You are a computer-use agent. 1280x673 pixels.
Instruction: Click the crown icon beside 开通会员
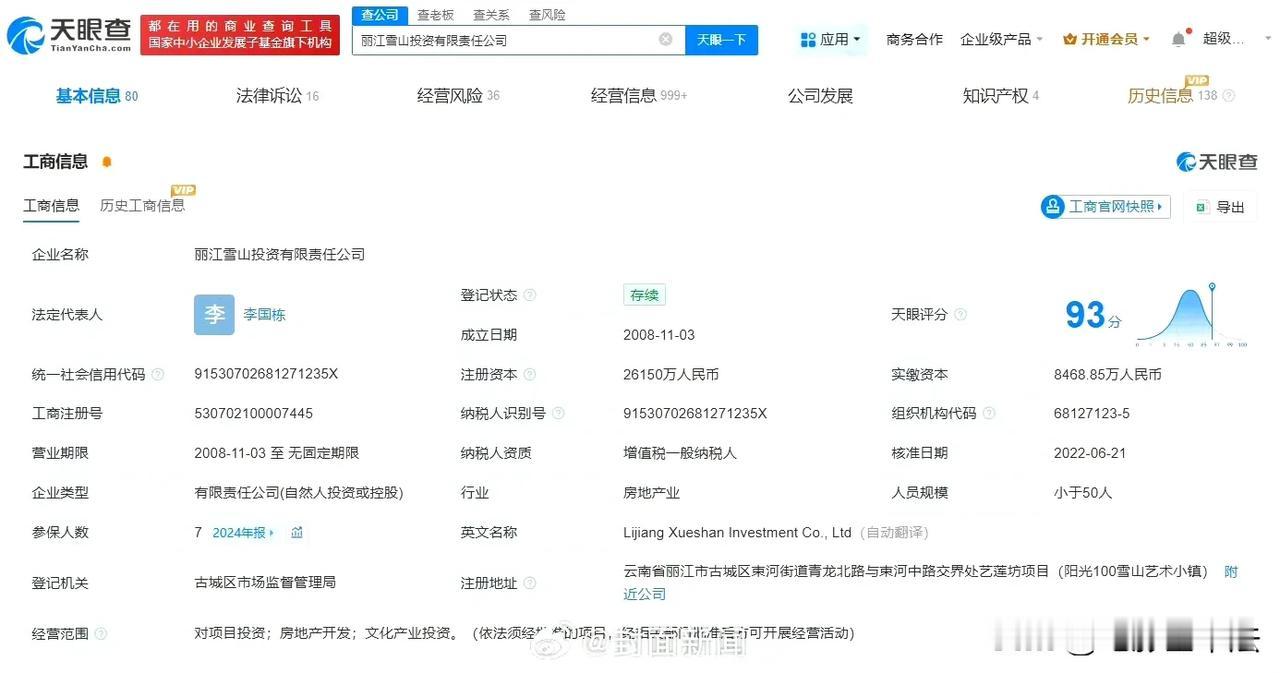click(1070, 39)
